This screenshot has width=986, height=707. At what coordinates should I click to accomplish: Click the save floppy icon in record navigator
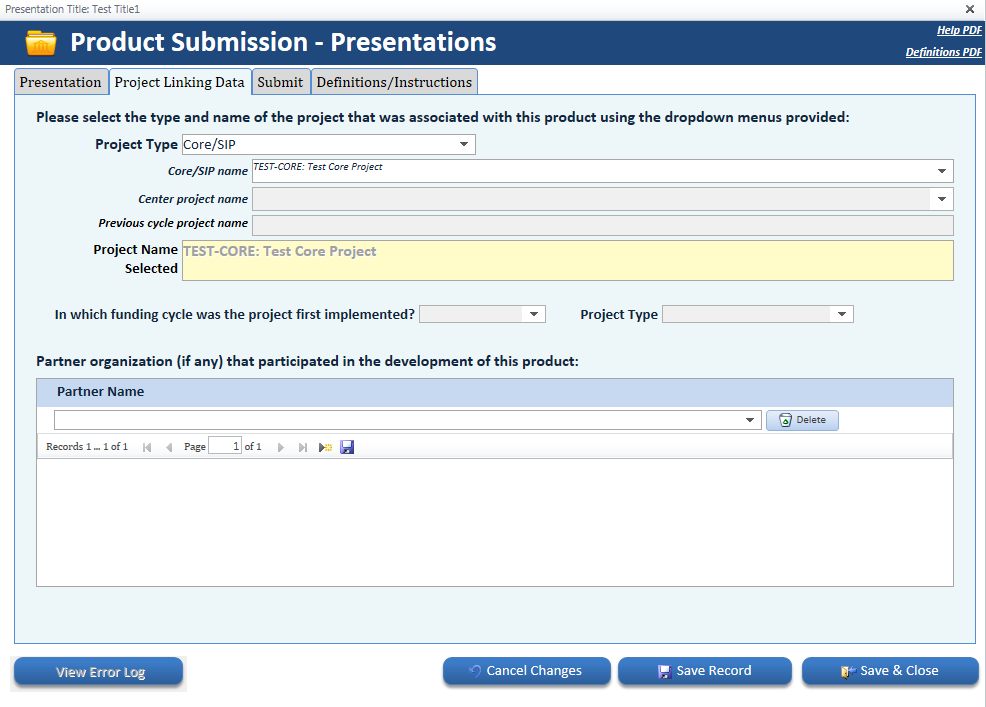[347, 447]
